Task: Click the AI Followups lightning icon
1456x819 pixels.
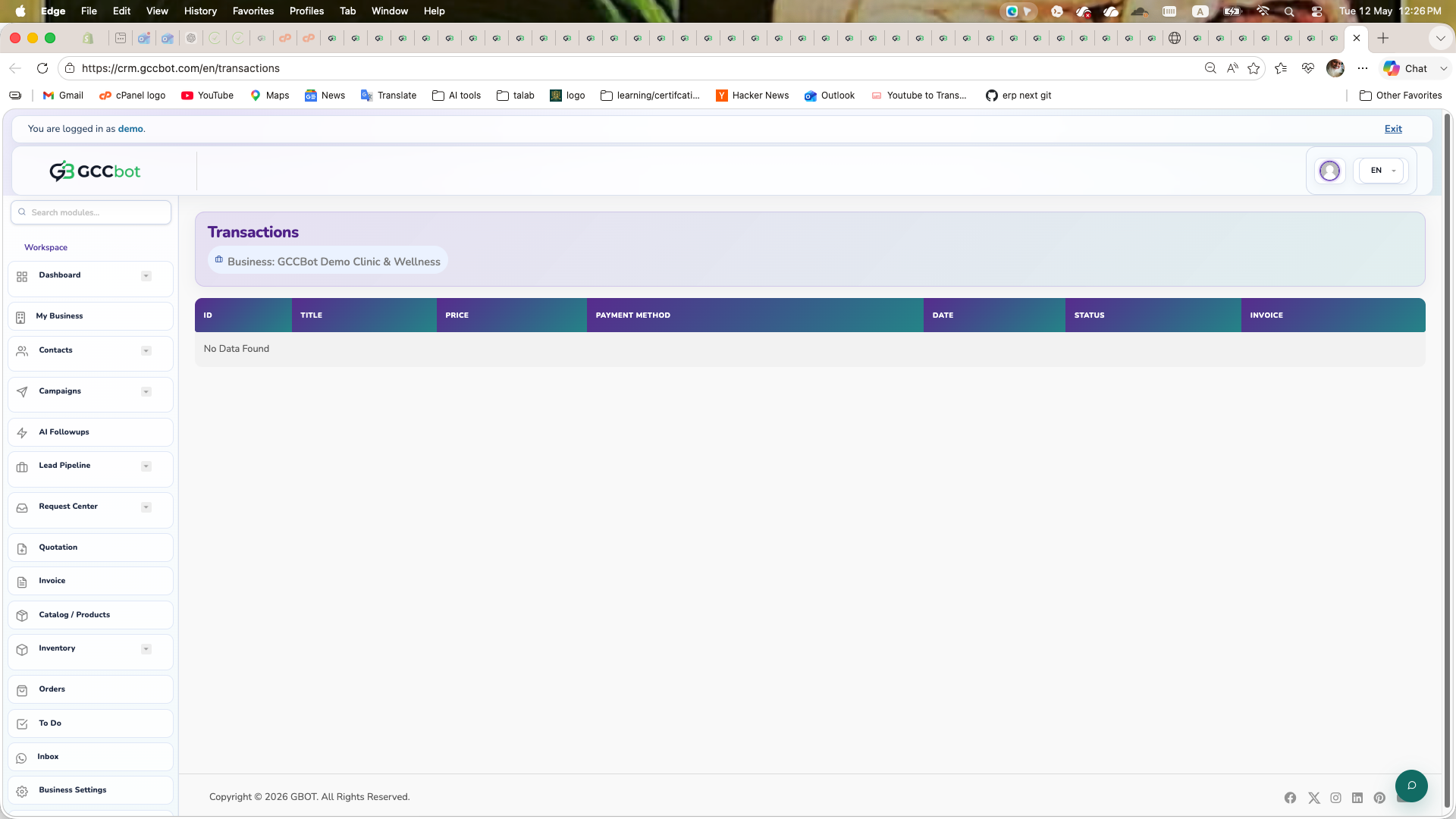Action: [x=22, y=433]
